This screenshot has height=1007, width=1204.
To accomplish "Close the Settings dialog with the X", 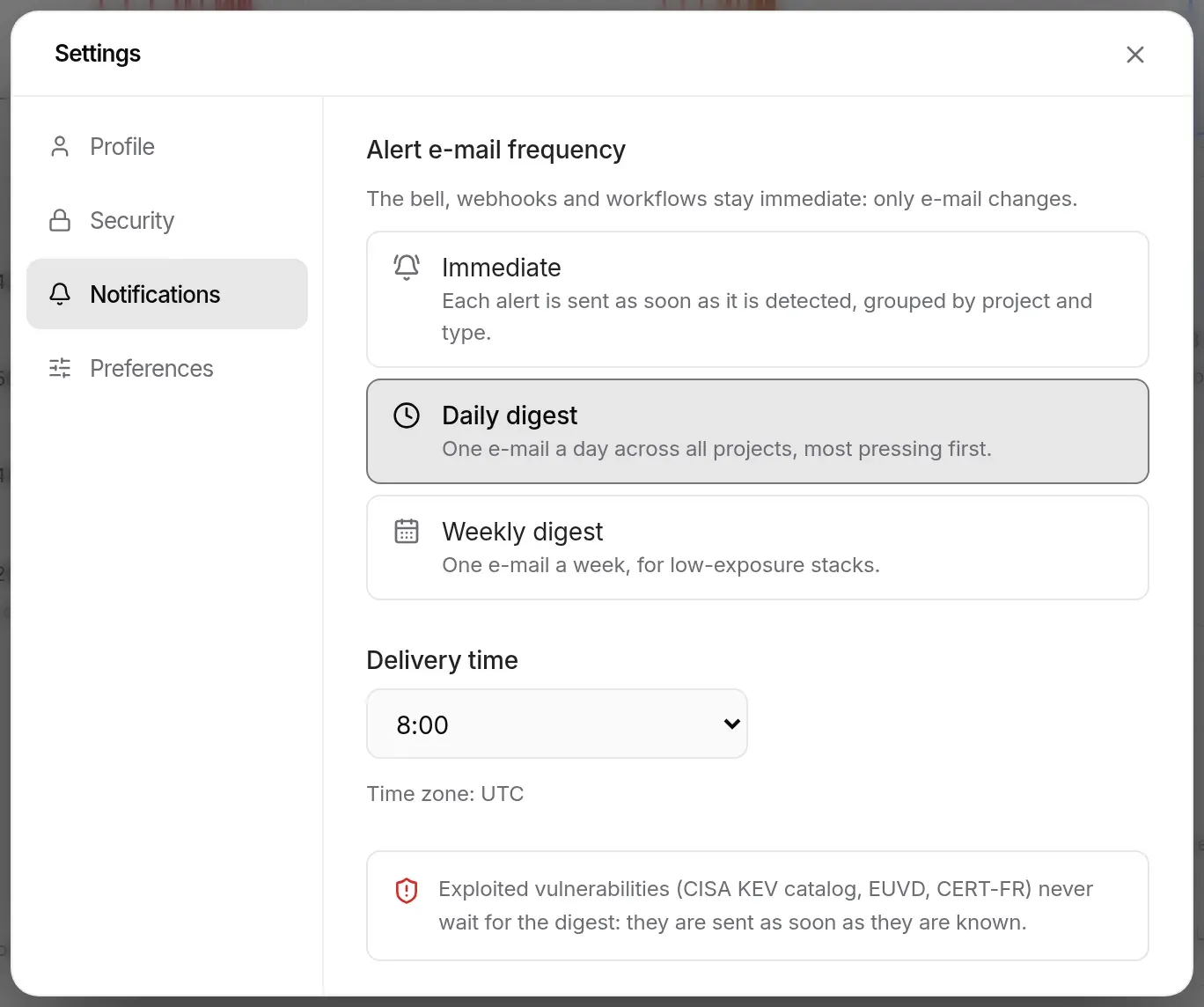I will 1134,55.
